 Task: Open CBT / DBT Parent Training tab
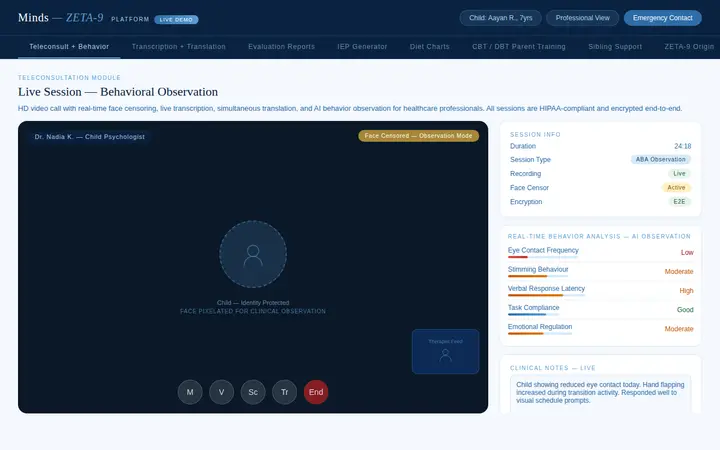point(519,47)
